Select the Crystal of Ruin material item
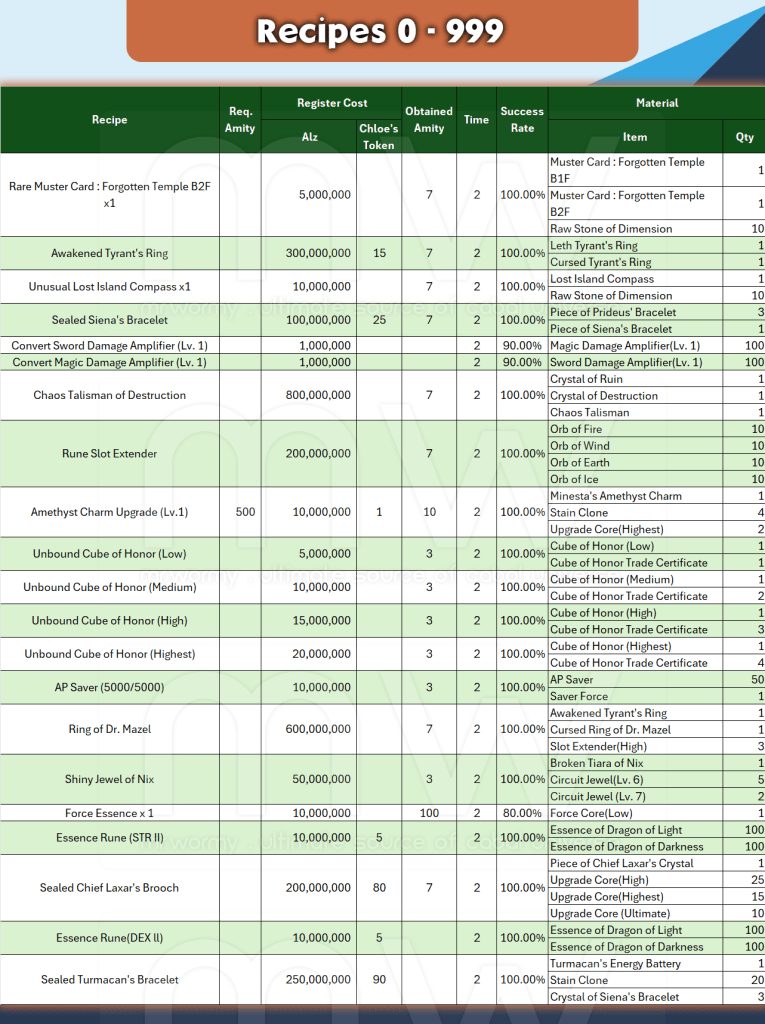Viewport: 765px width, 1024px height. click(587, 379)
